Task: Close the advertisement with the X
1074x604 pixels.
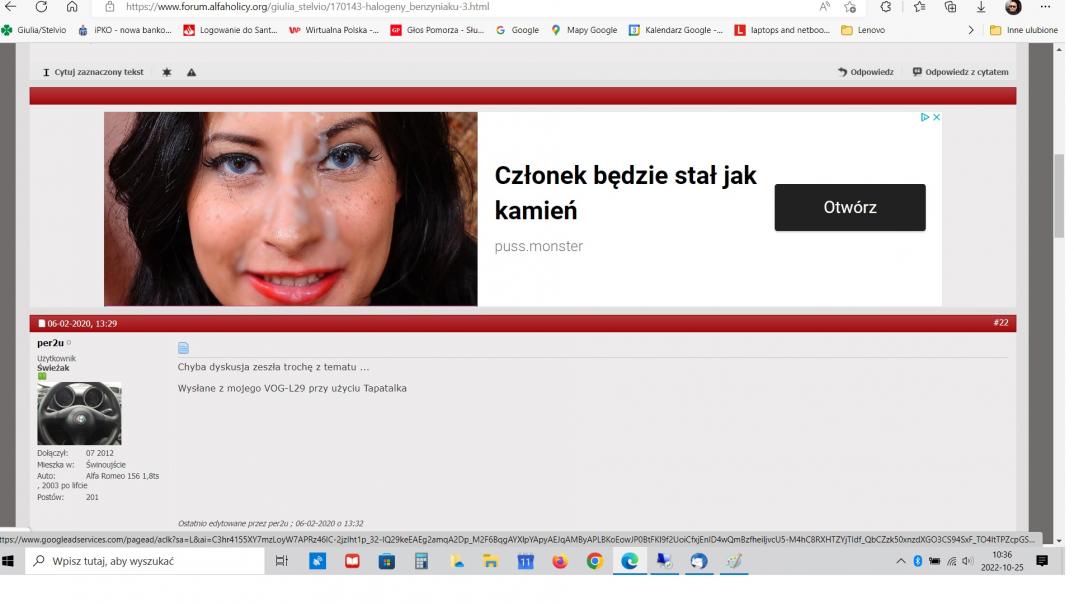Action: [x=936, y=117]
